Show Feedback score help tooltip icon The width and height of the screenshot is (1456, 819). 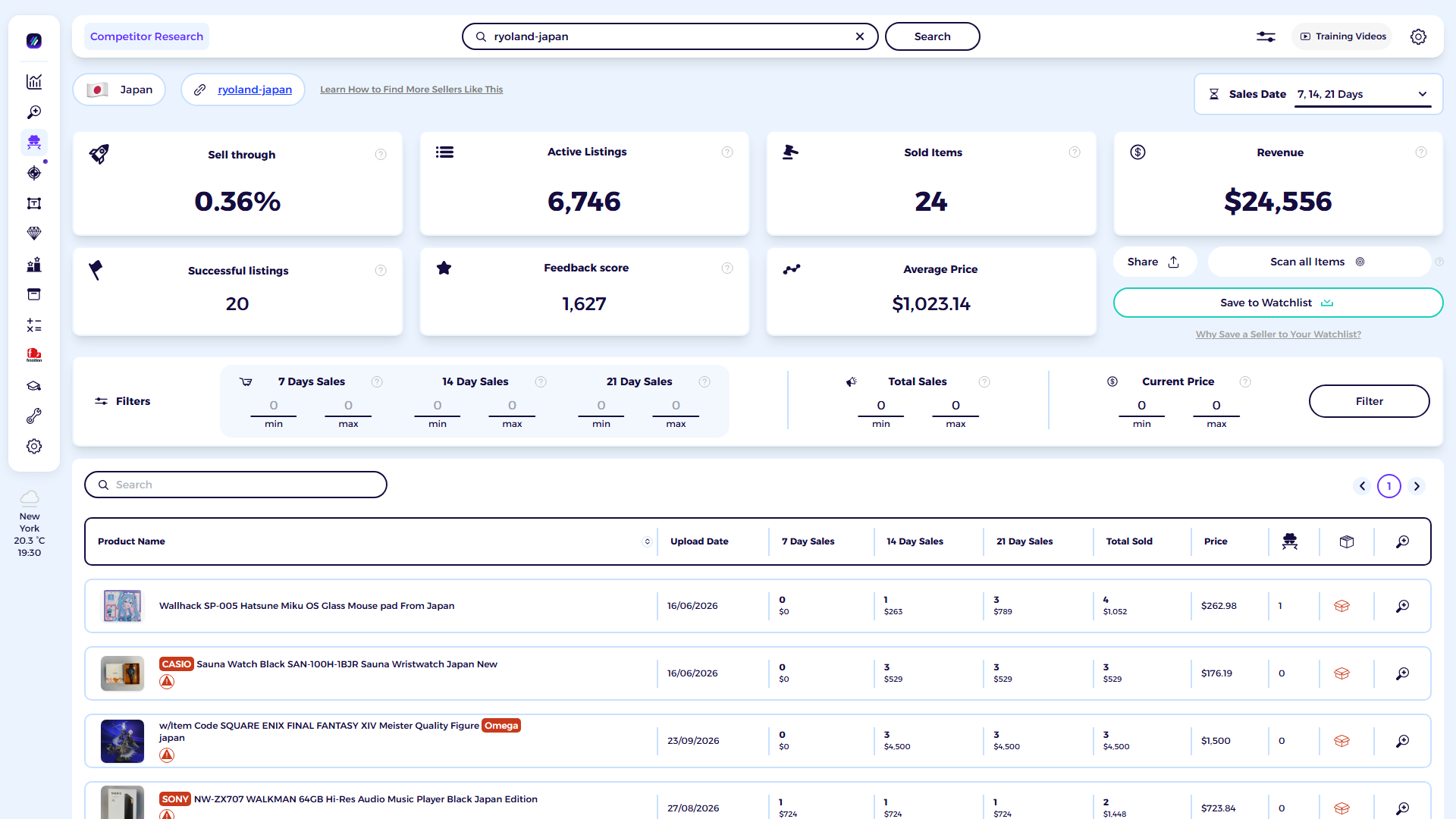727,268
